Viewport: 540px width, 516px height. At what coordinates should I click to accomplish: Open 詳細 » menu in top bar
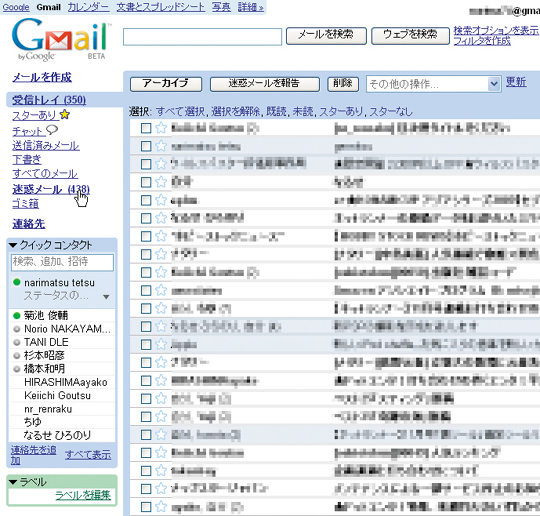[251, 7]
